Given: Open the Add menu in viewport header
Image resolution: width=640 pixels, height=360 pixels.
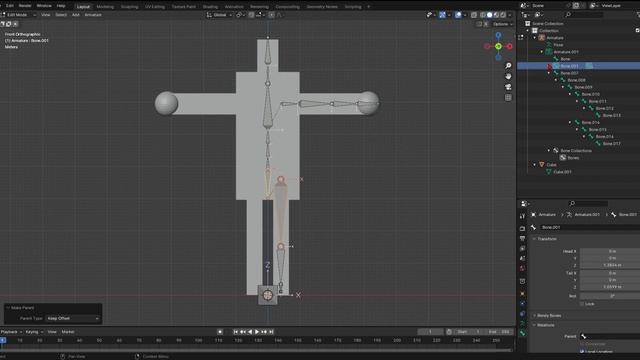Looking at the screenshot, I should tap(76, 15).
